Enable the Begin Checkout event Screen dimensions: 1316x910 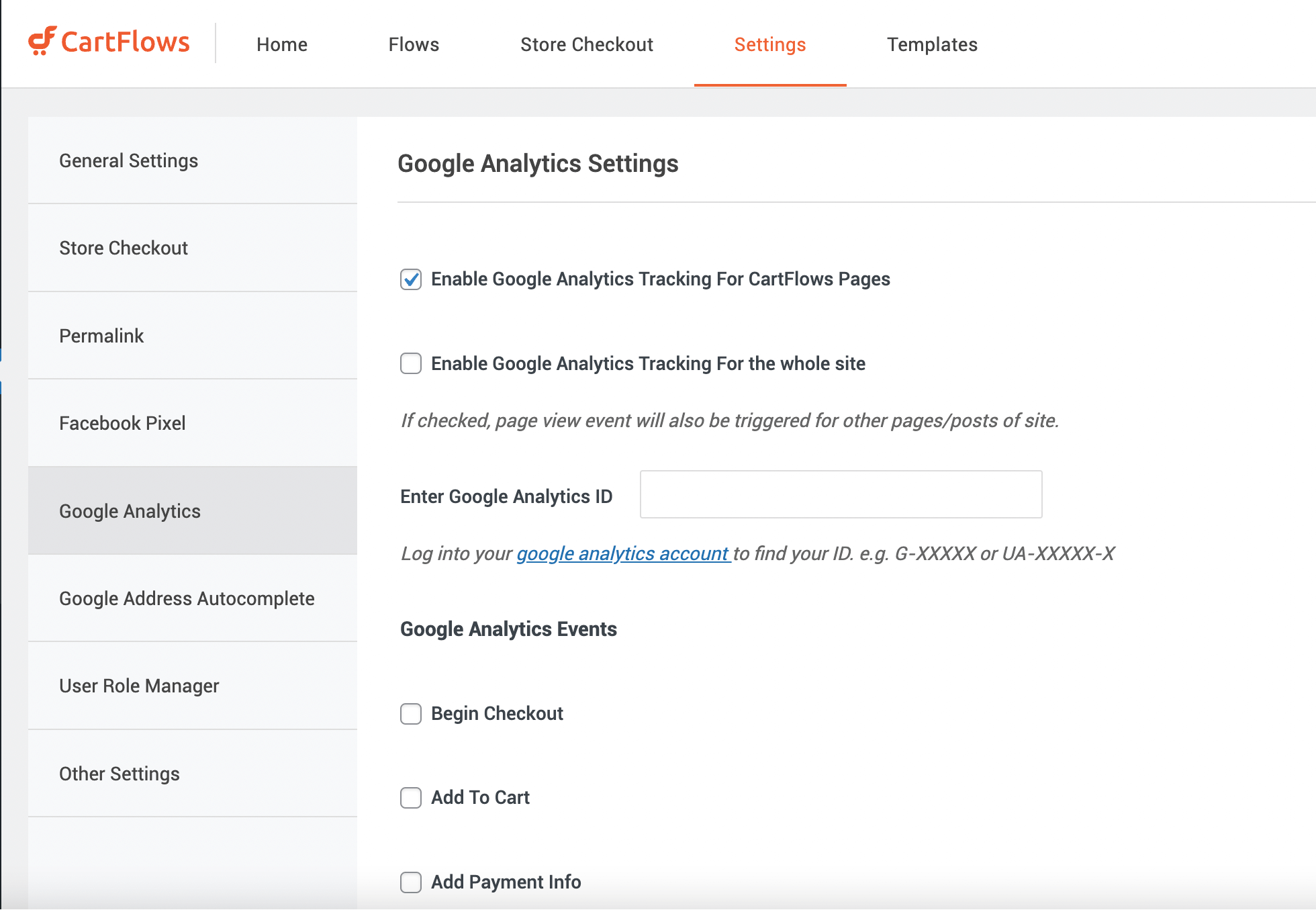[411, 713]
